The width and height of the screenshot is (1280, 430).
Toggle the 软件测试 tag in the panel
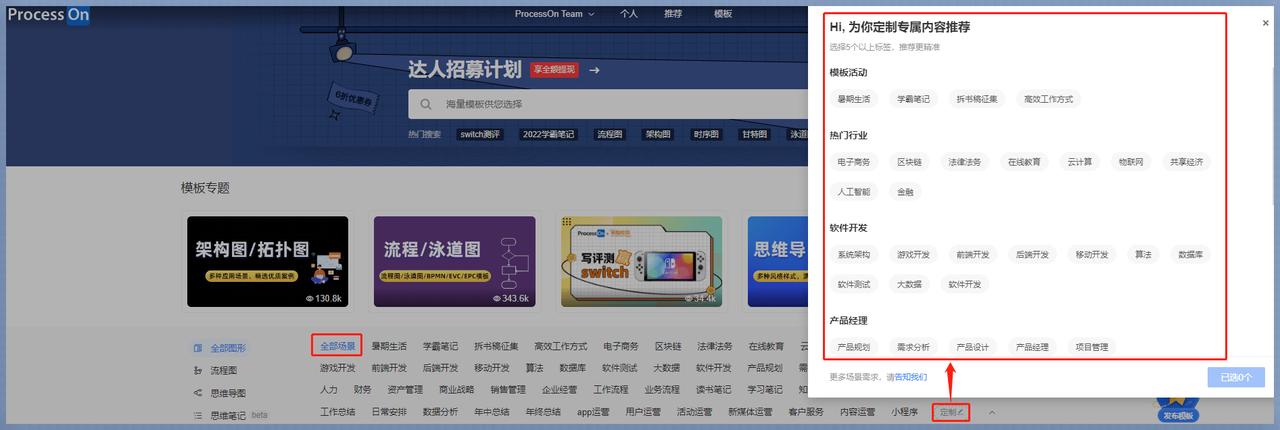point(854,284)
